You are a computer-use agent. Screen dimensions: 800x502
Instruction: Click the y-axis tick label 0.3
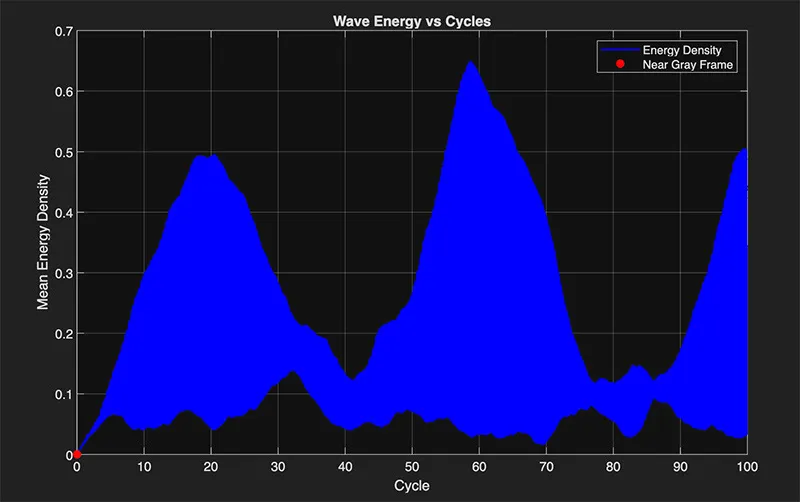click(63, 273)
